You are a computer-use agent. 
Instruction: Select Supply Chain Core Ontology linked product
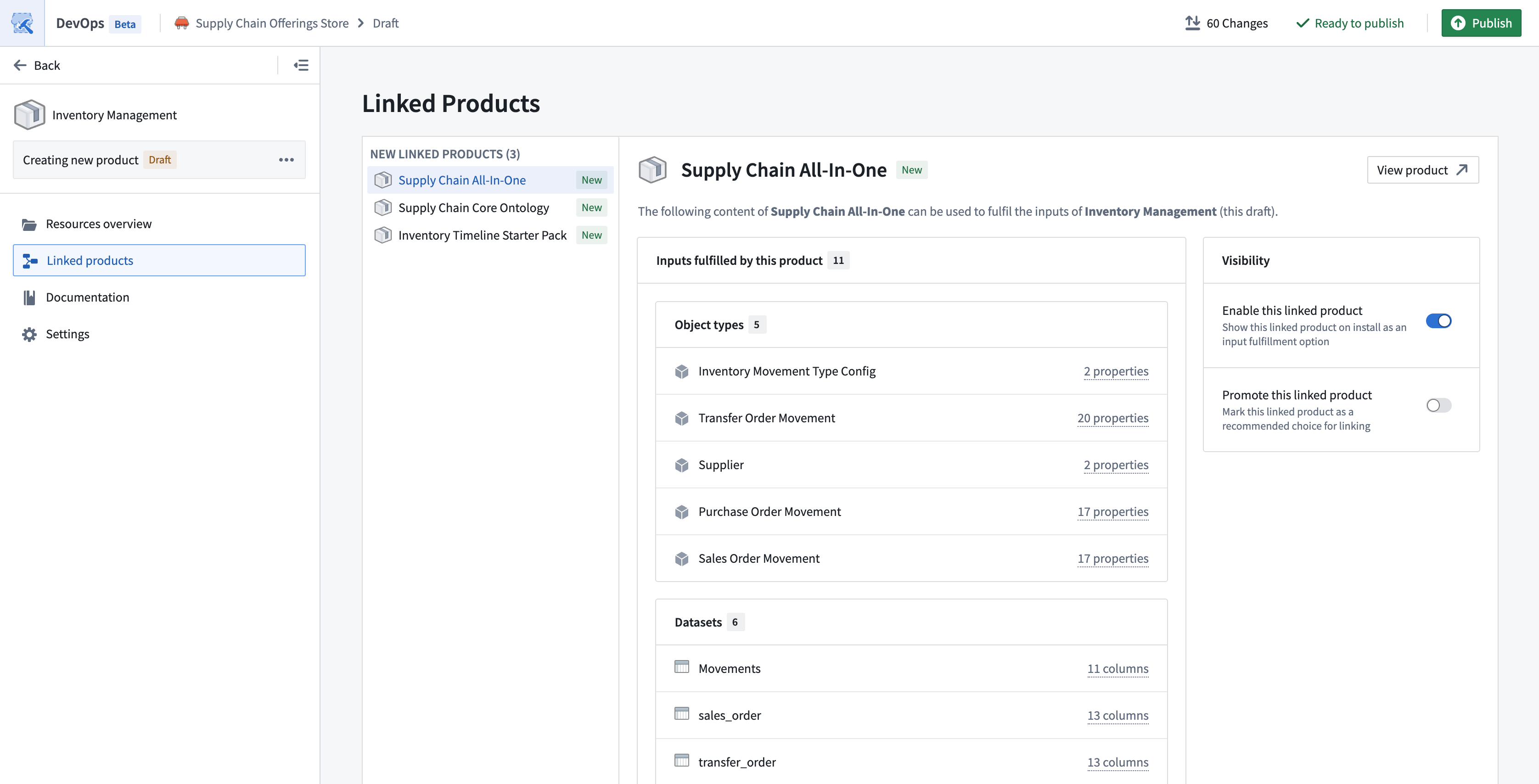pyautogui.click(x=473, y=207)
